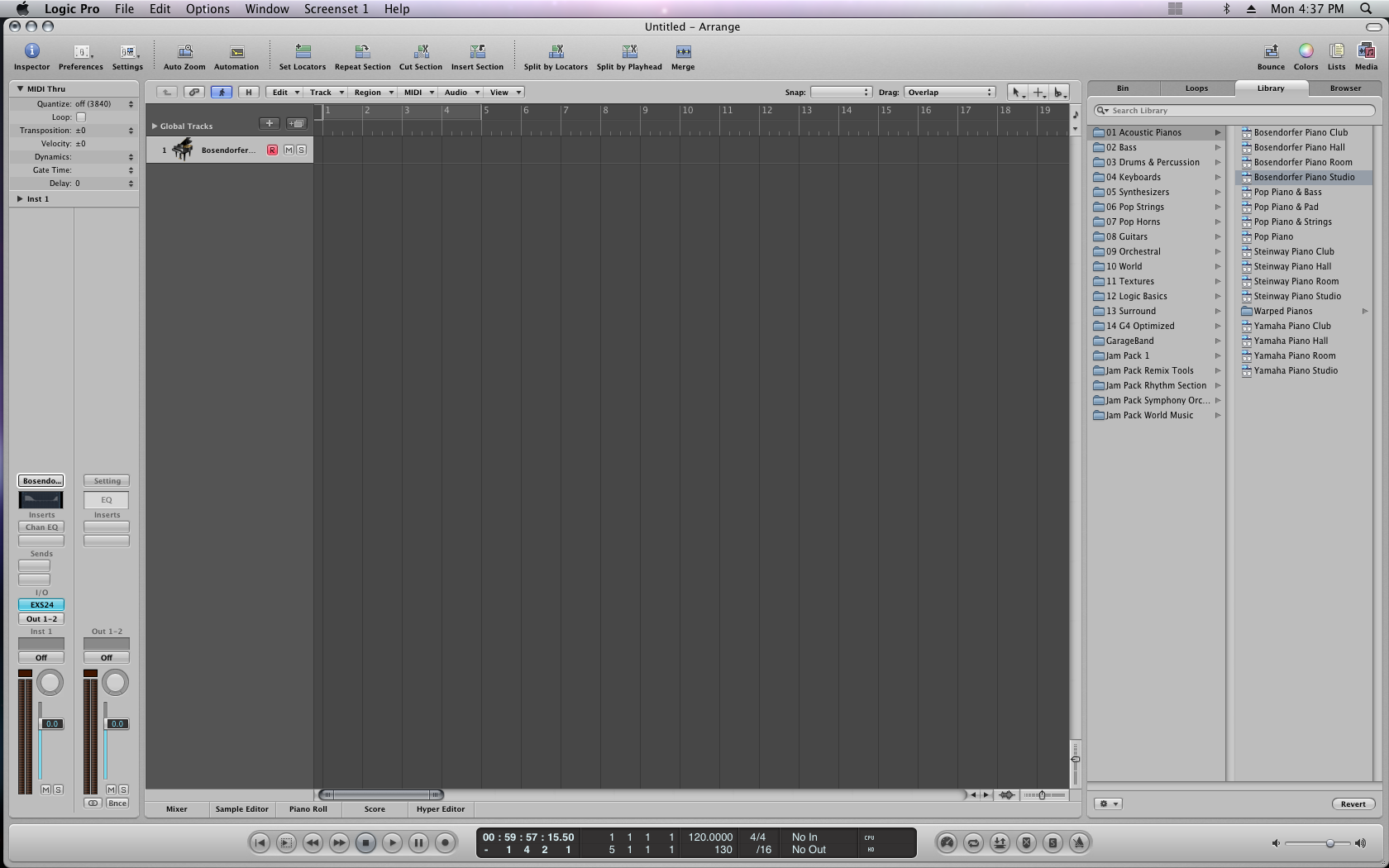Mute the Bosendorfer track in the track list
The height and width of the screenshot is (868, 1389).
point(289,150)
